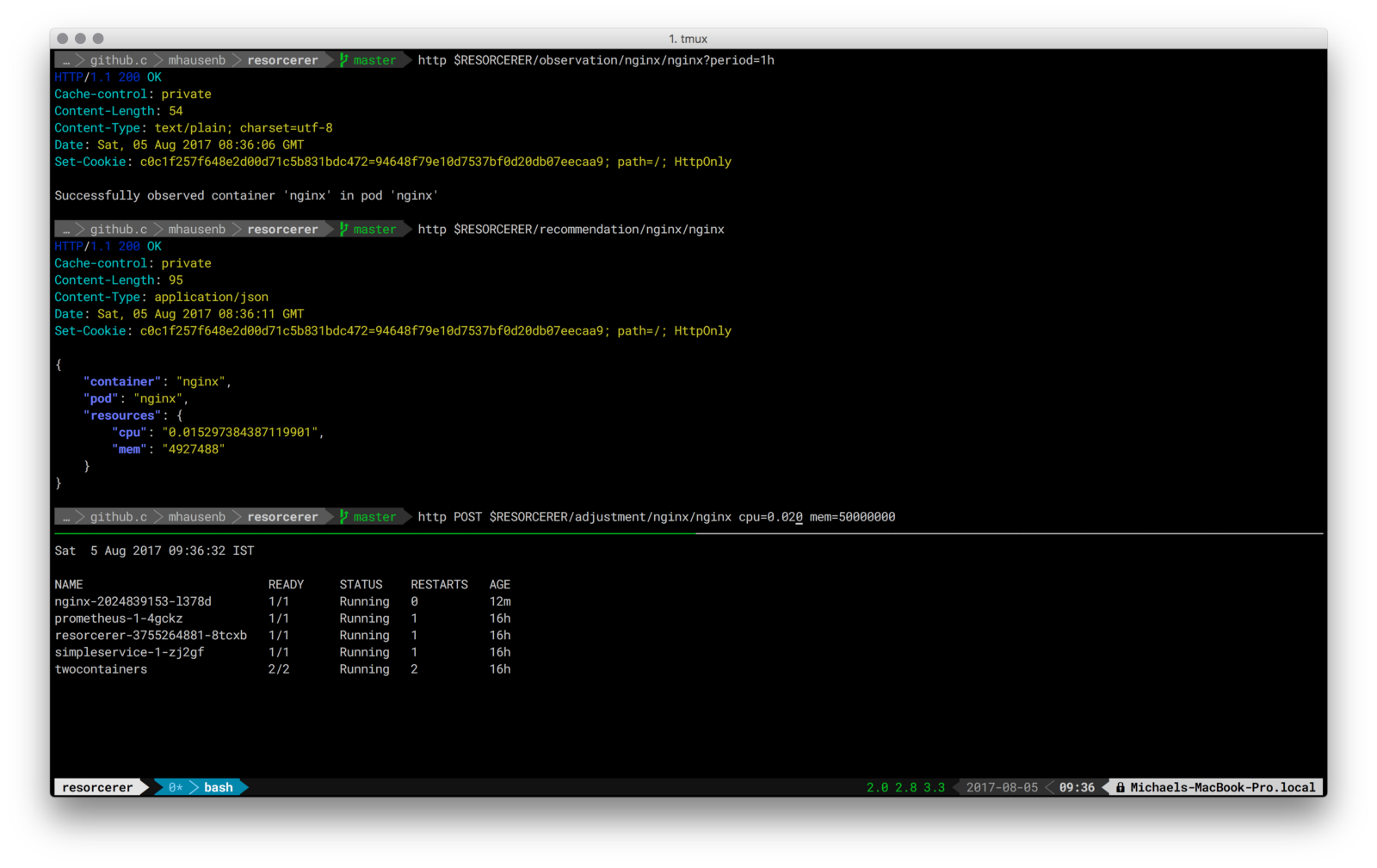Viewport: 1377px width, 868px height.
Task: Click the 0* window index in status bar
Action: click(176, 787)
